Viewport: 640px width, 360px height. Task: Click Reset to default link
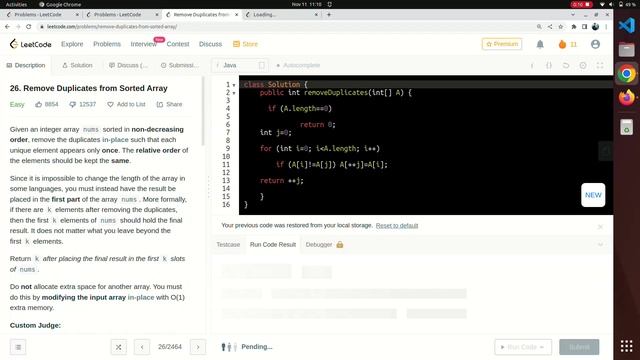click(x=397, y=226)
